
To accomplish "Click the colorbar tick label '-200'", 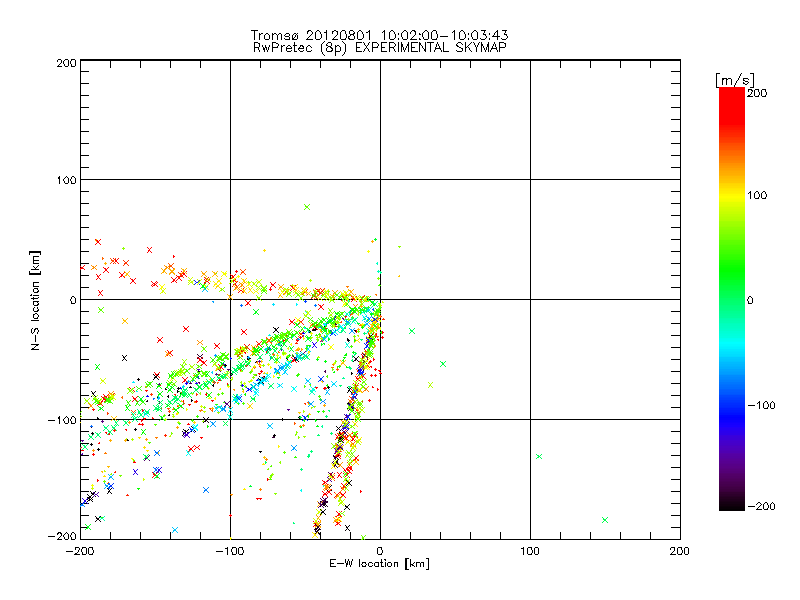I will point(761,506).
